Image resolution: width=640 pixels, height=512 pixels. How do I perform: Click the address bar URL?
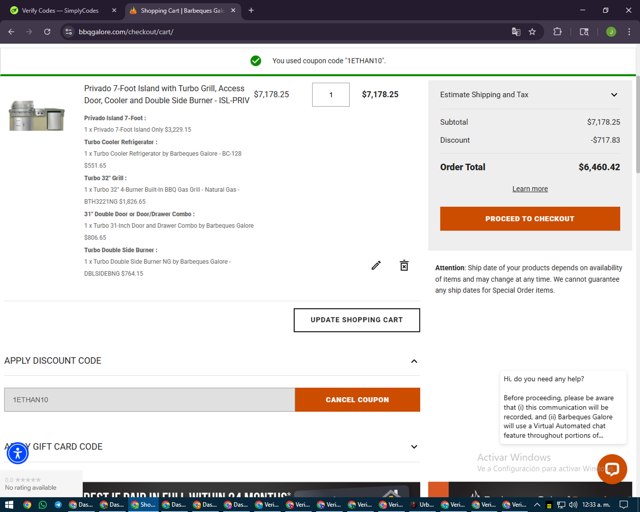coord(126,32)
